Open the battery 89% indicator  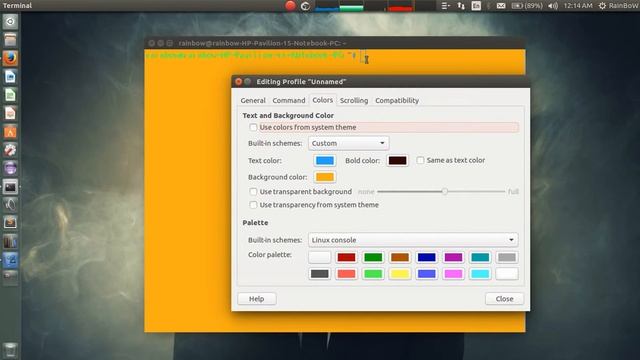click(x=527, y=6)
